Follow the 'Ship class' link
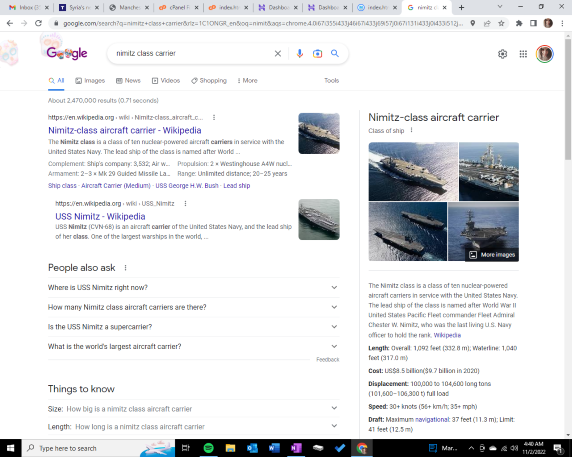 62,186
